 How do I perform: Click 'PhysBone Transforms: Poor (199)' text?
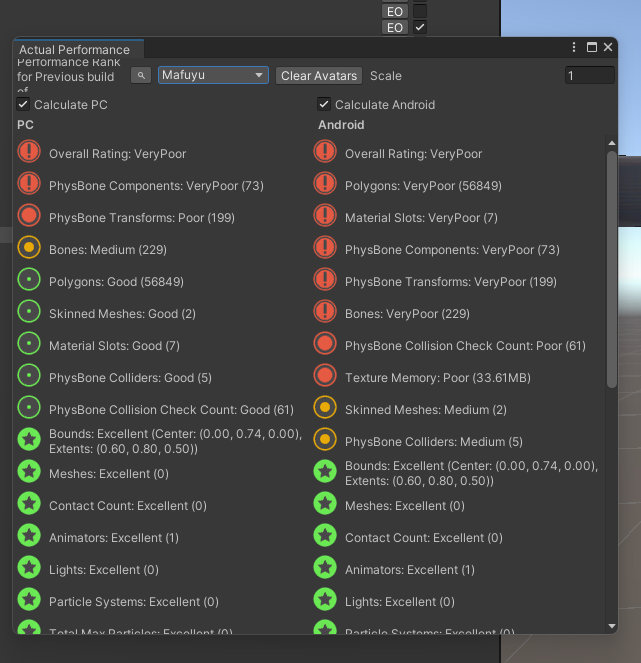tap(142, 218)
